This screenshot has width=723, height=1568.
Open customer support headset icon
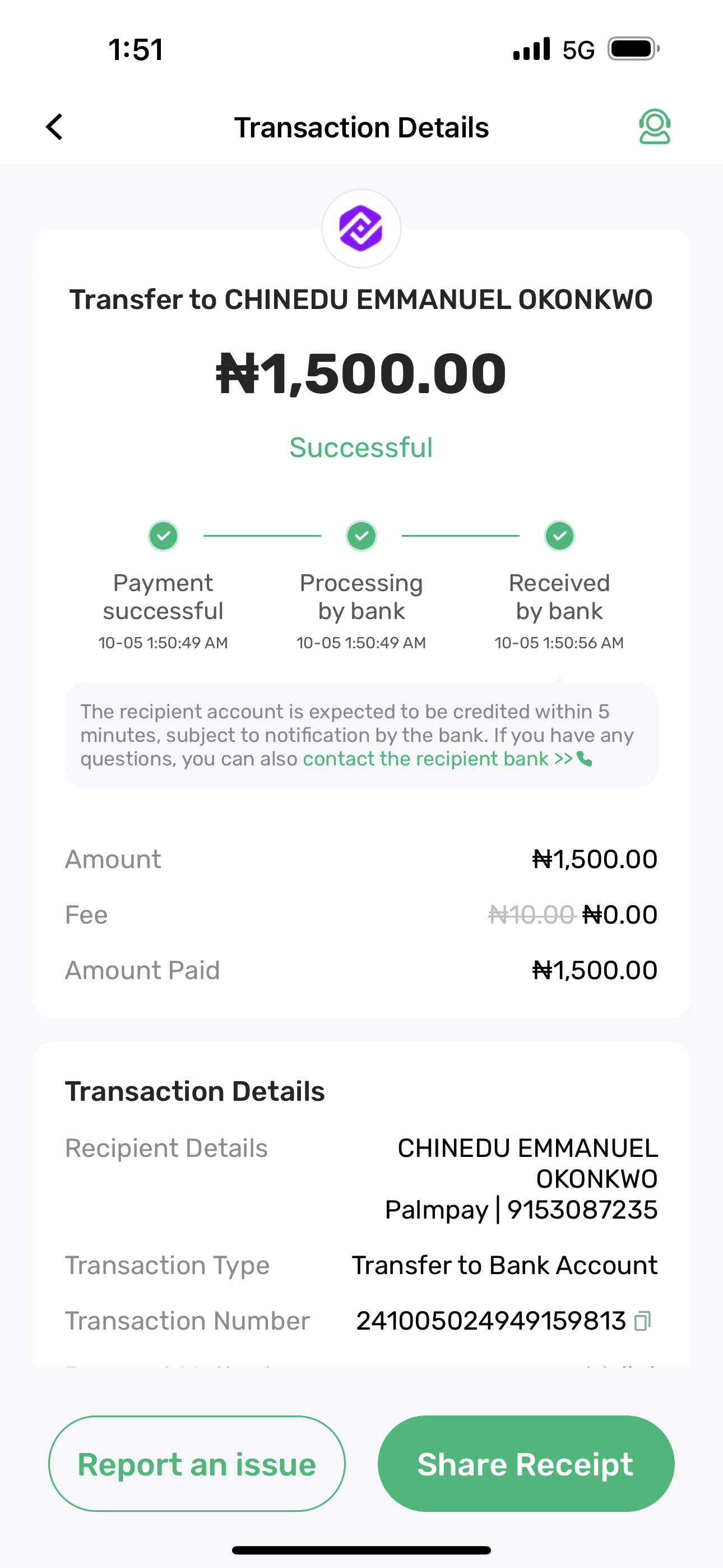coord(654,127)
